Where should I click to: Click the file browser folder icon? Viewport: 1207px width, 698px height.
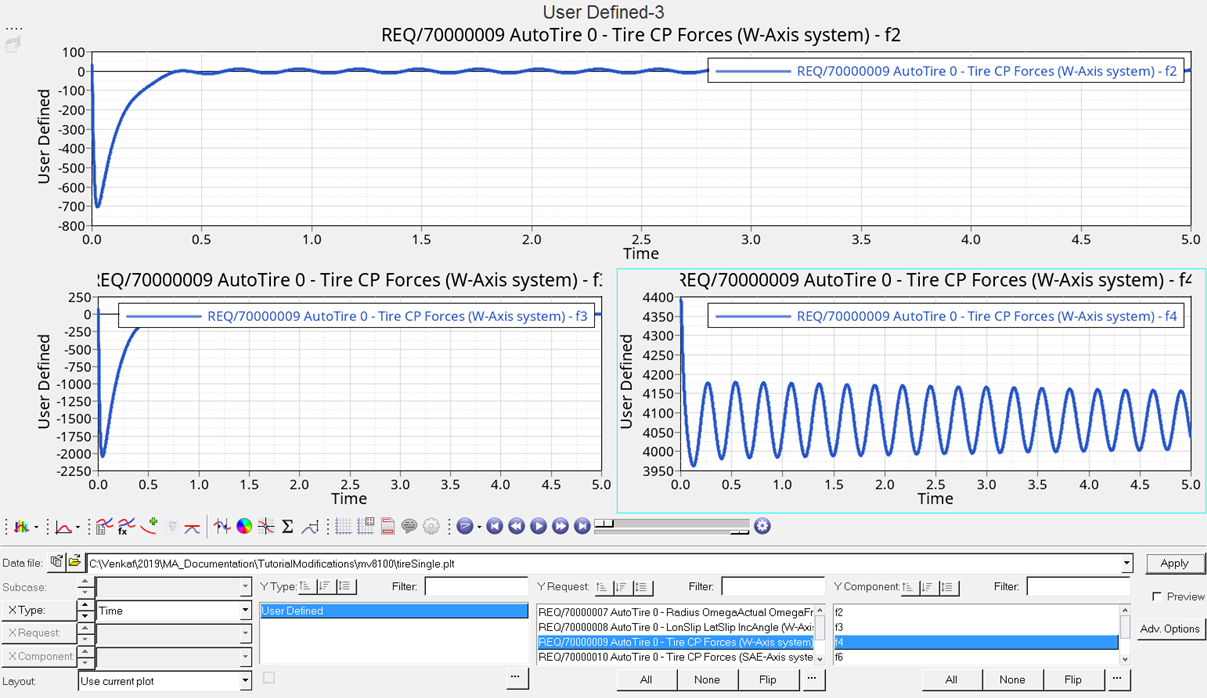pyautogui.click(x=74, y=563)
